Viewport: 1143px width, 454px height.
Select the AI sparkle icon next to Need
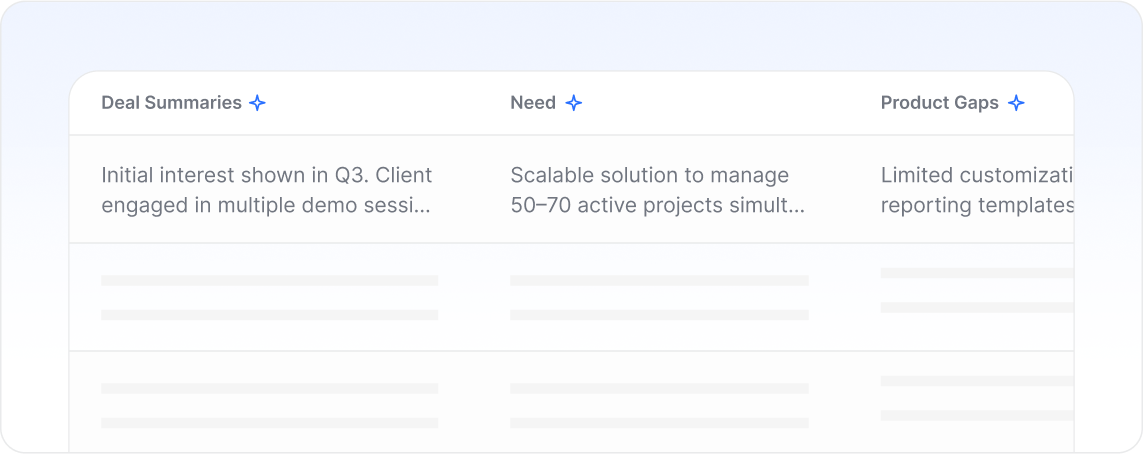click(x=574, y=103)
